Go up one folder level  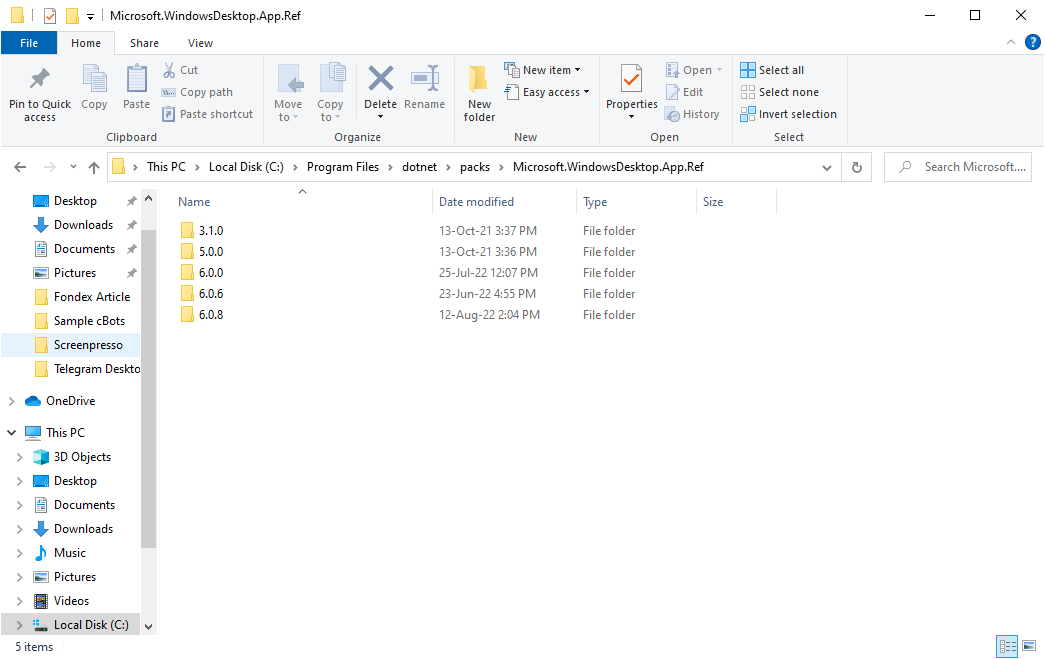(94, 167)
